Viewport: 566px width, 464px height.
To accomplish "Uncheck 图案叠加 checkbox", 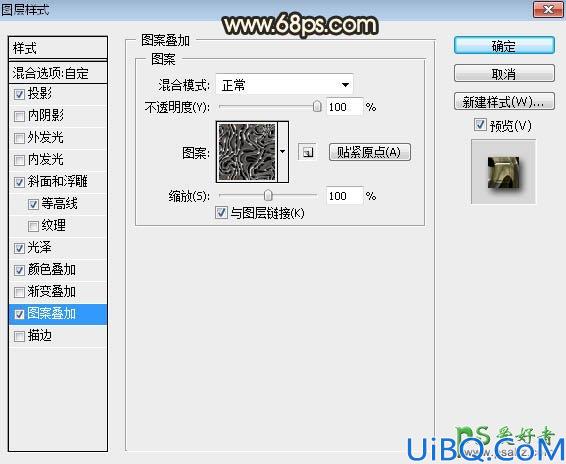I will pos(19,315).
